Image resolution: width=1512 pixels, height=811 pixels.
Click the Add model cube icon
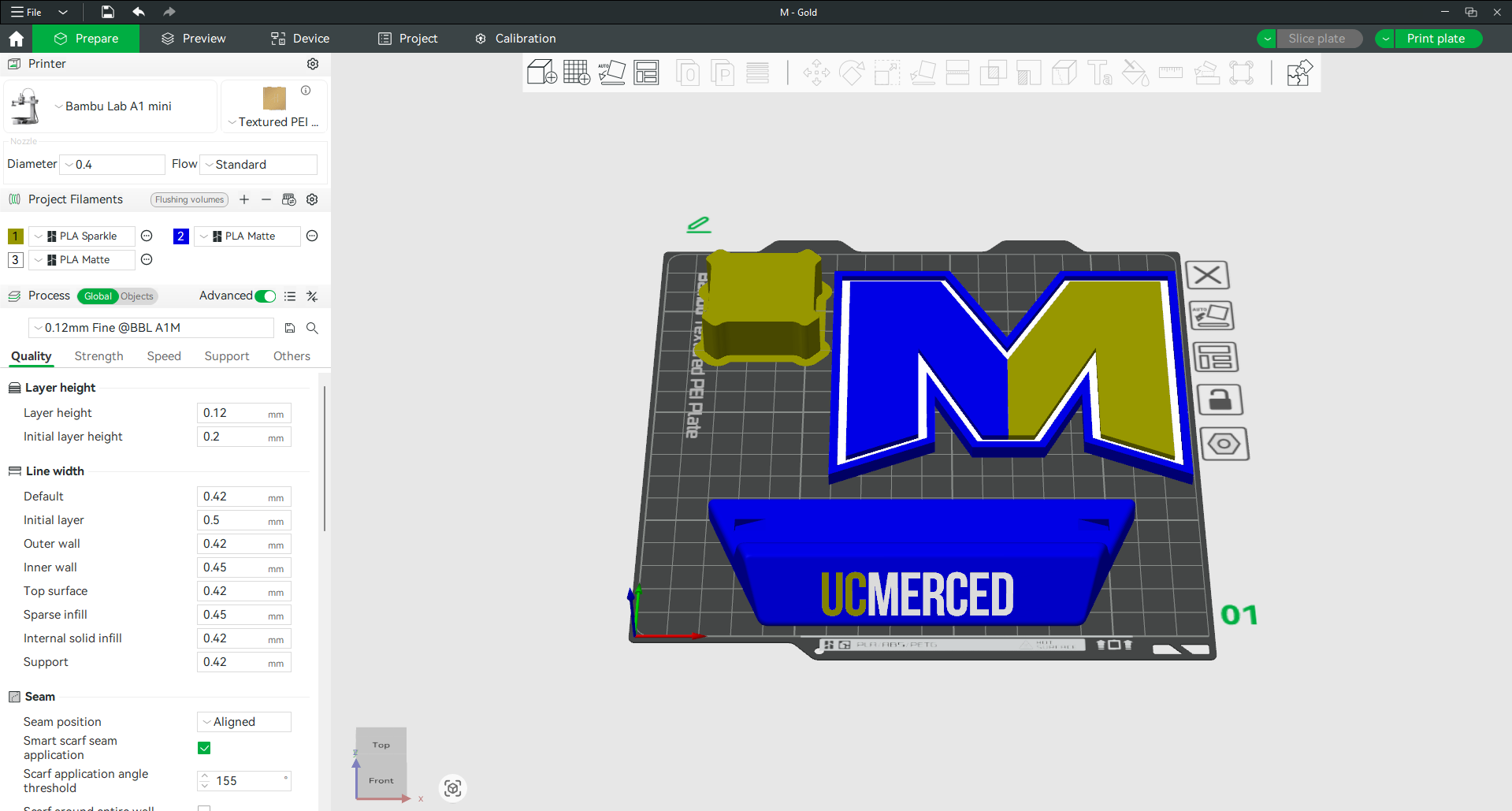(542, 73)
